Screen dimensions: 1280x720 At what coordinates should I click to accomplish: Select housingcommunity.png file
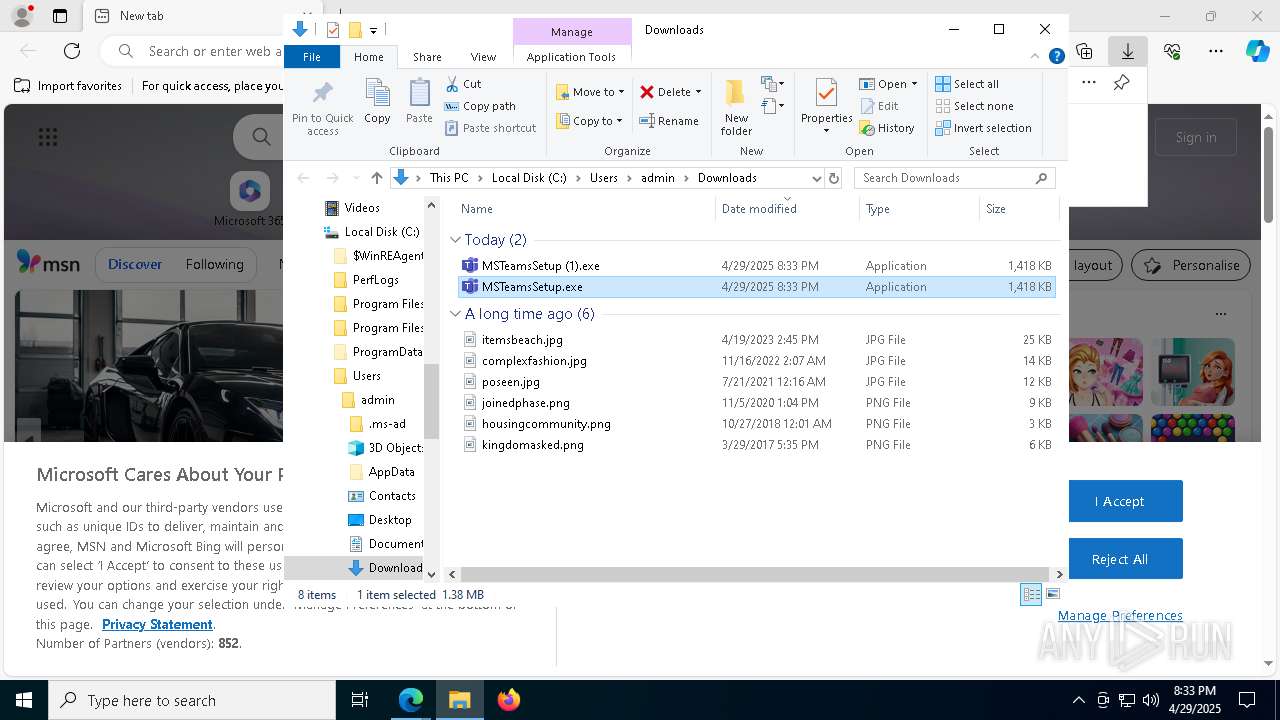pyautogui.click(x=545, y=424)
